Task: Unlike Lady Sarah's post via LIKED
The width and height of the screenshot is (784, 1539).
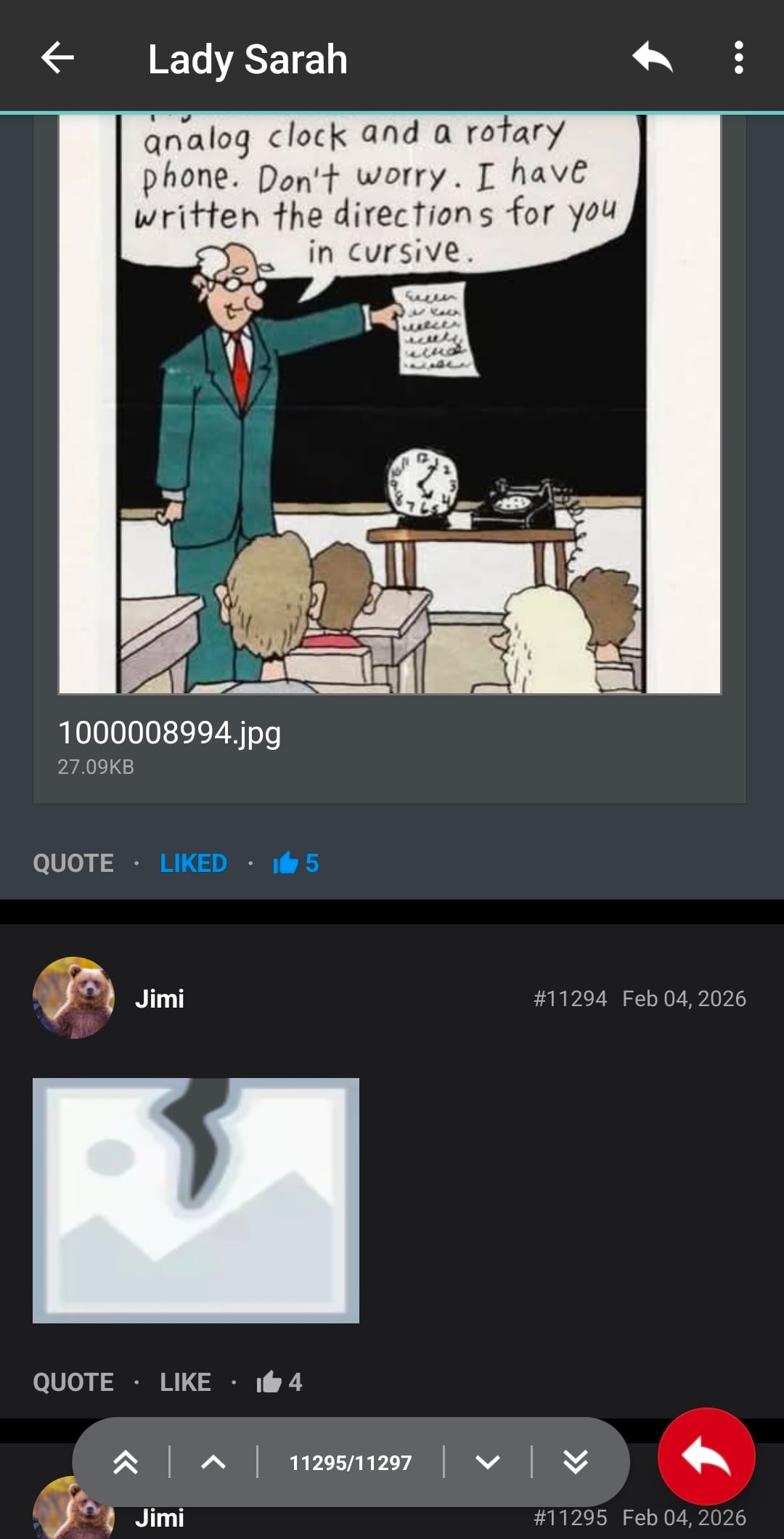Action: coord(193,863)
